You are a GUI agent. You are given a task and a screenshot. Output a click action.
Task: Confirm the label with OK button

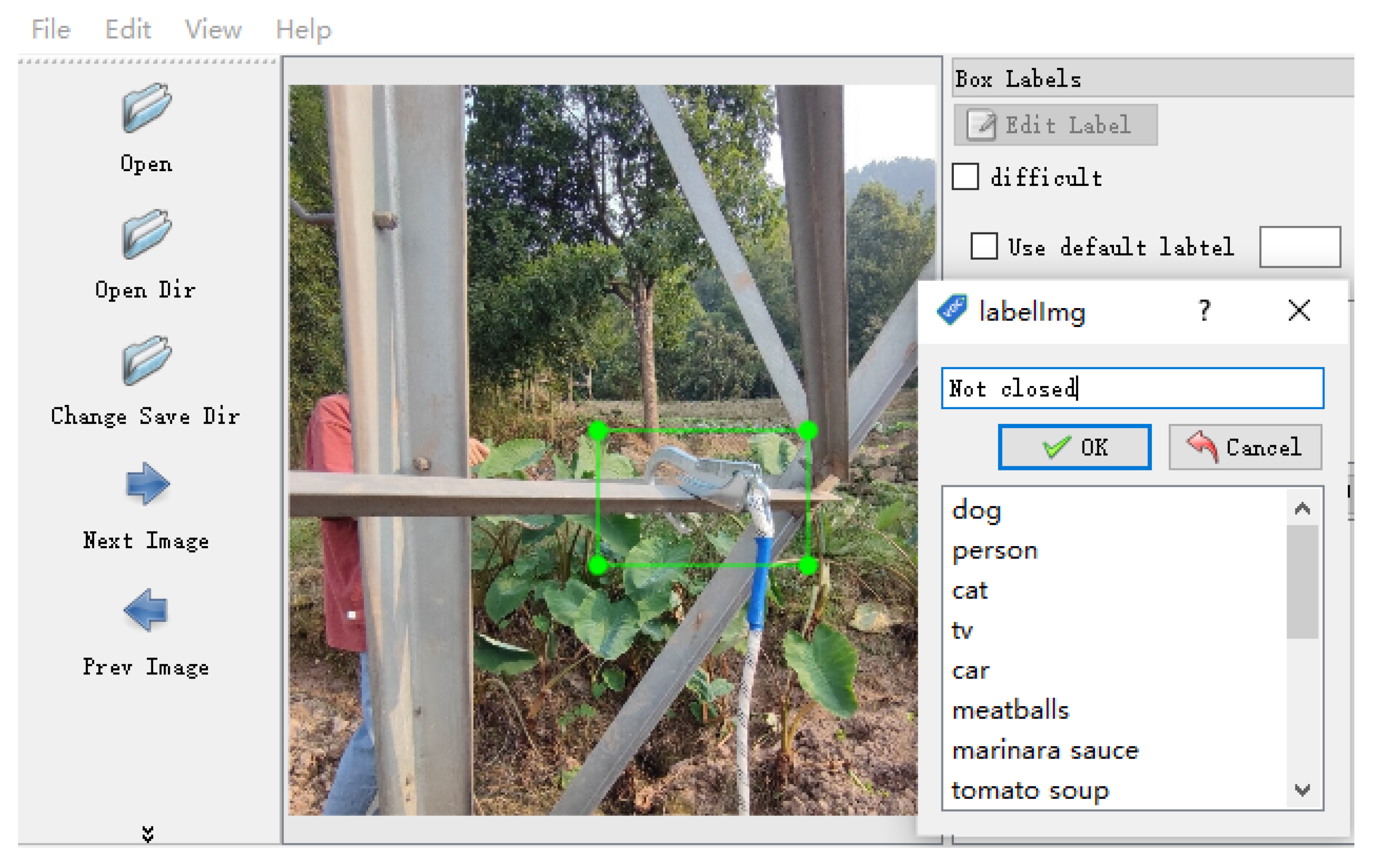coord(1074,447)
